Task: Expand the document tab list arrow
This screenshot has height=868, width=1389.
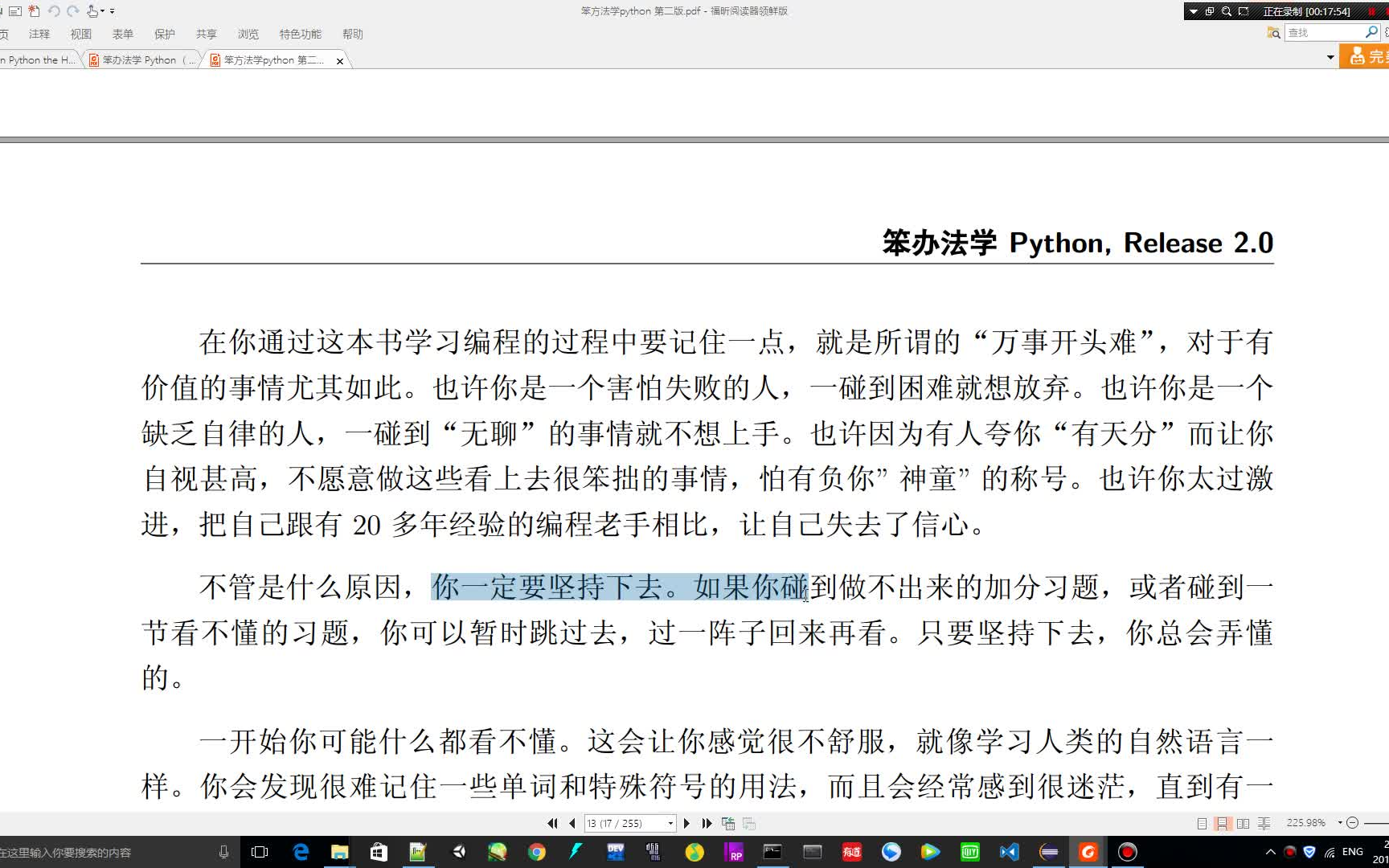Action: 1330,57
